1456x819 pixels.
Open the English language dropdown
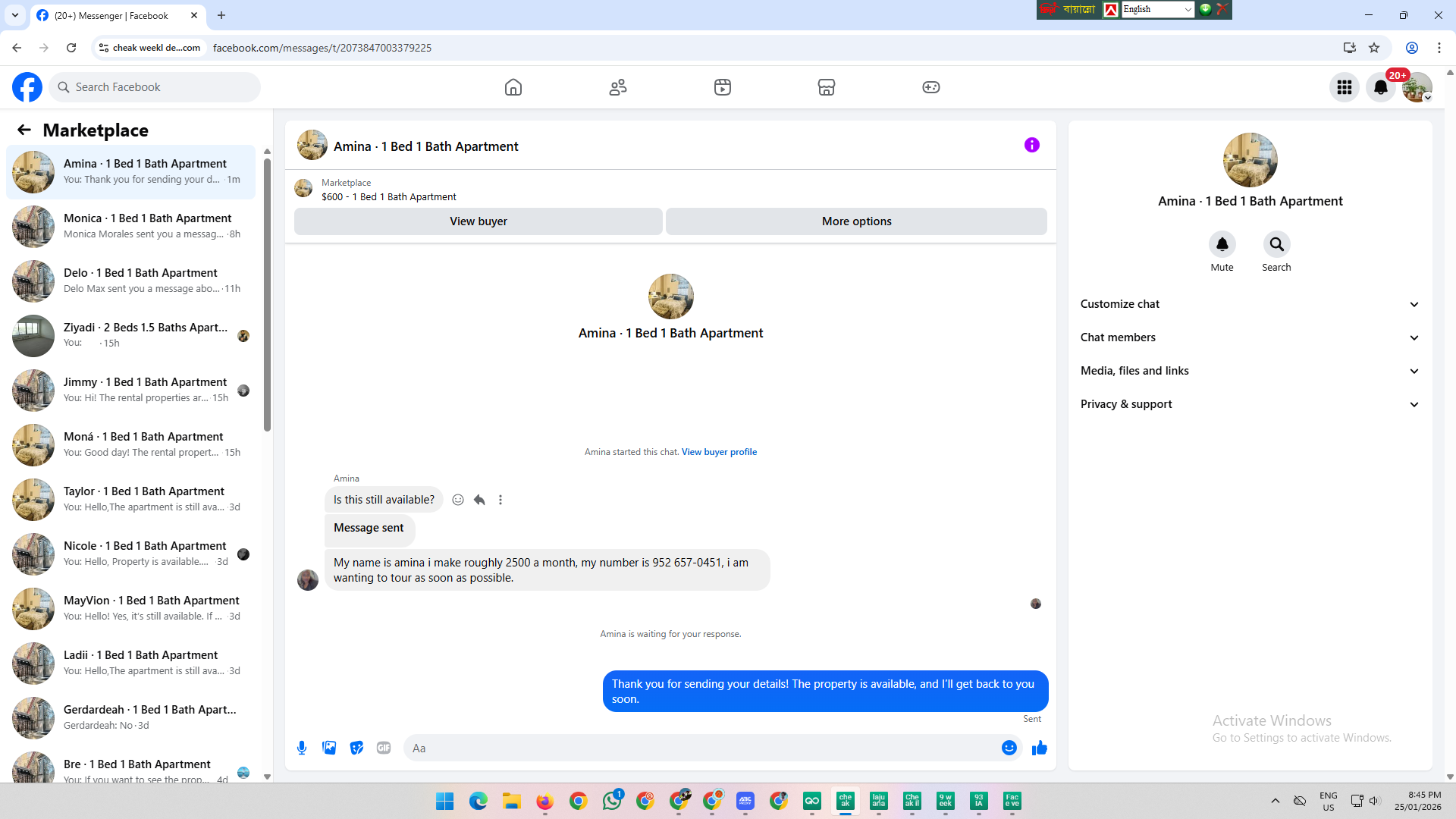point(1157,9)
